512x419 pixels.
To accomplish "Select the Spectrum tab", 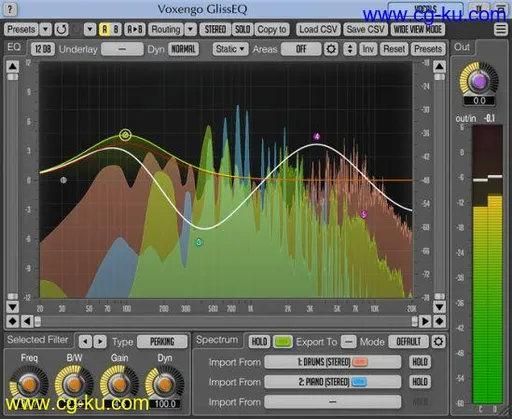I will click(x=217, y=340).
